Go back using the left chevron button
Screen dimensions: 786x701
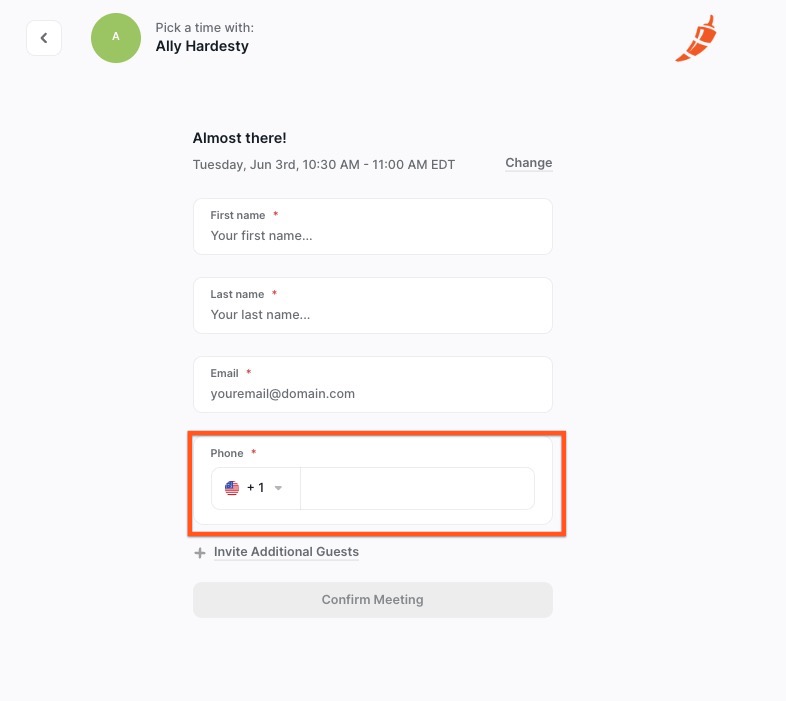click(x=44, y=38)
